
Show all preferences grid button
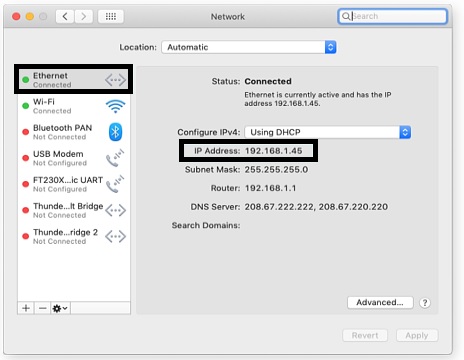click(111, 16)
